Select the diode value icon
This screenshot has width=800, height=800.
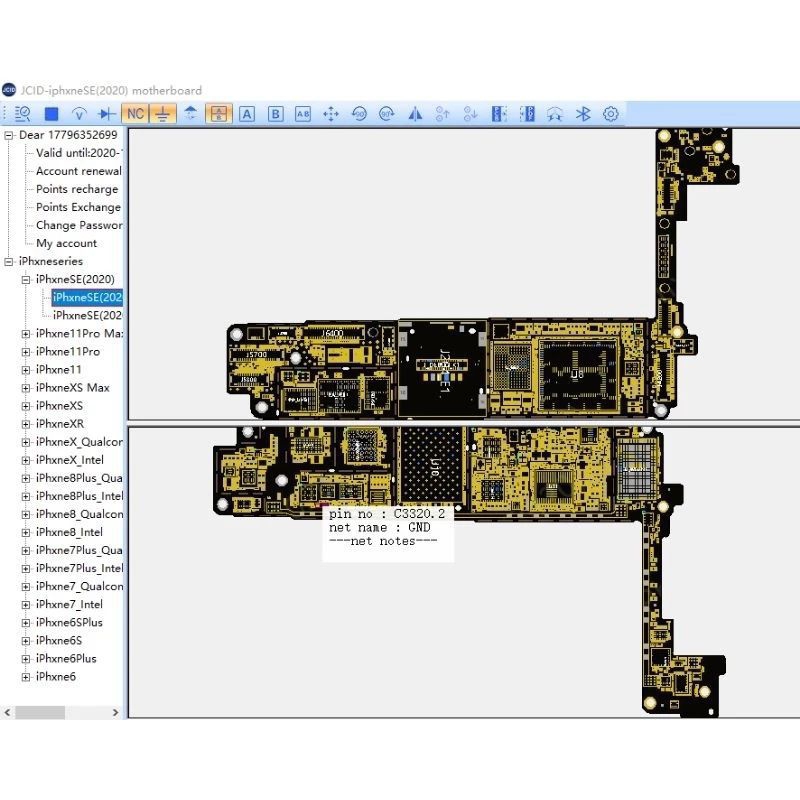pos(107,113)
